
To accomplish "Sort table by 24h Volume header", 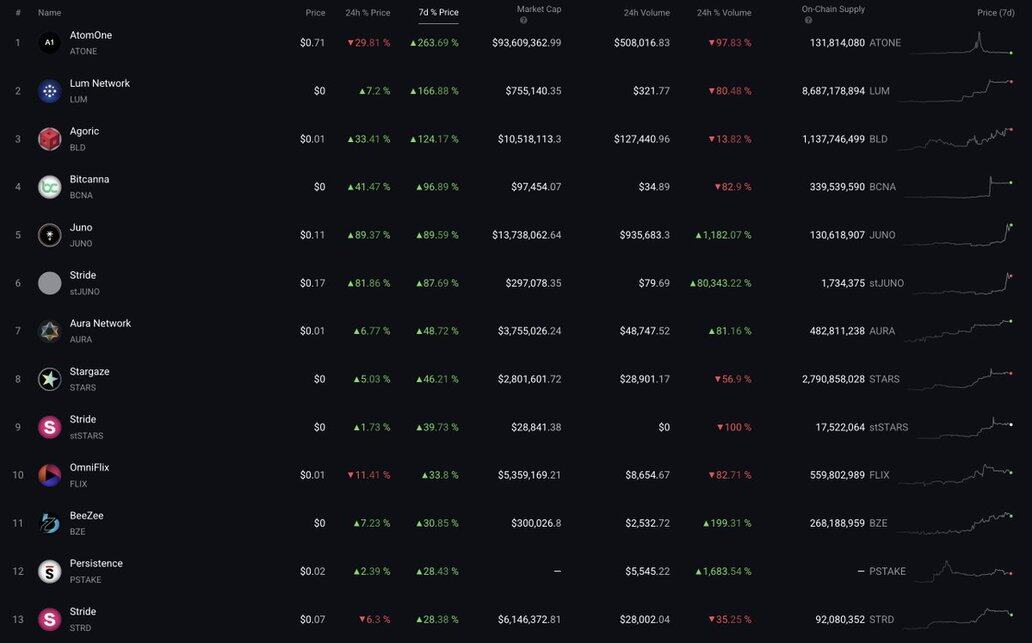I will (x=646, y=13).
